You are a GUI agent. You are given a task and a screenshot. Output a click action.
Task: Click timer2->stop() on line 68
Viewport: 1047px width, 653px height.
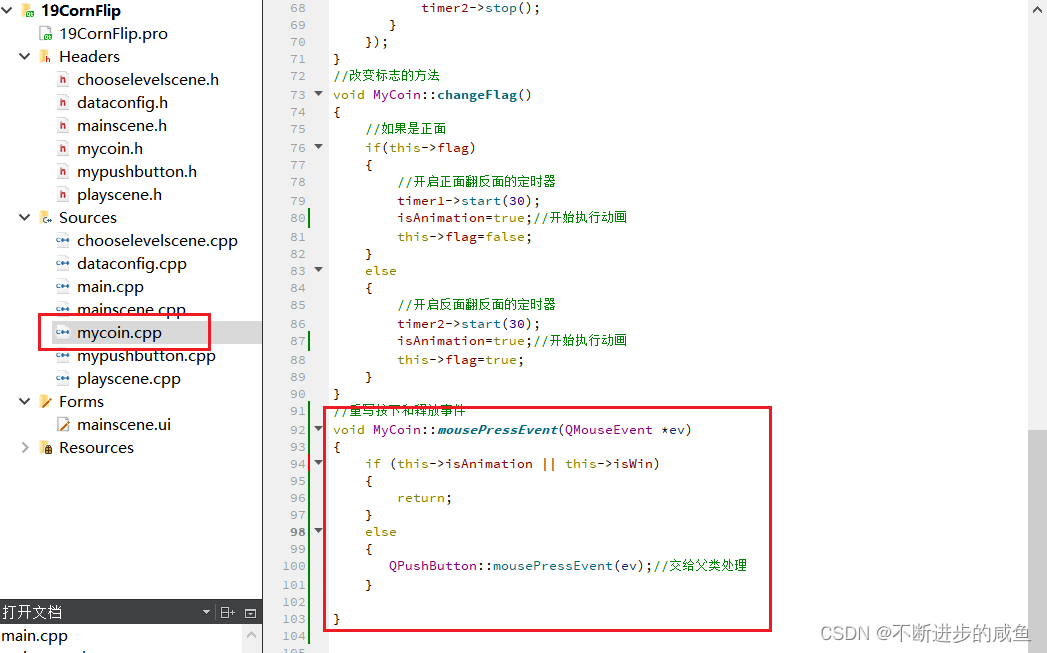point(481,8)
